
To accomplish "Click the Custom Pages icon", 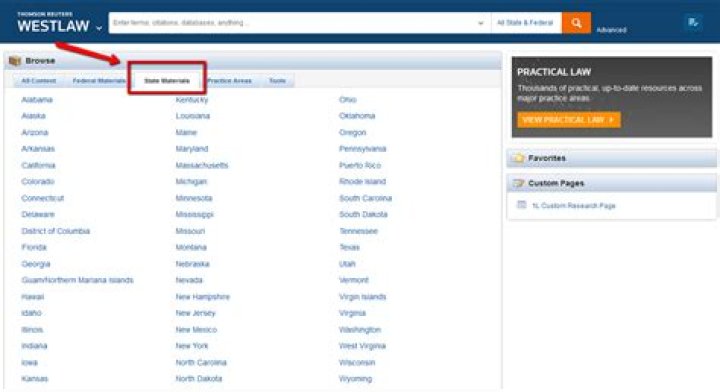I will tap(518, 183).
